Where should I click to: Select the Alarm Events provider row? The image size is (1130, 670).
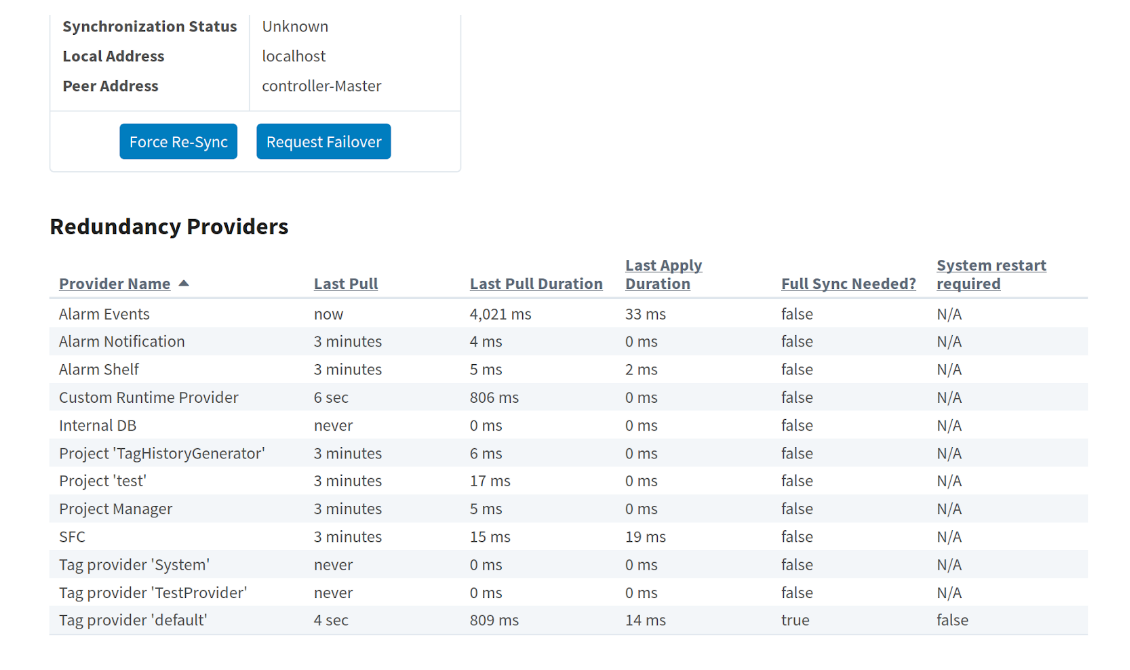(x=104, y=313)
